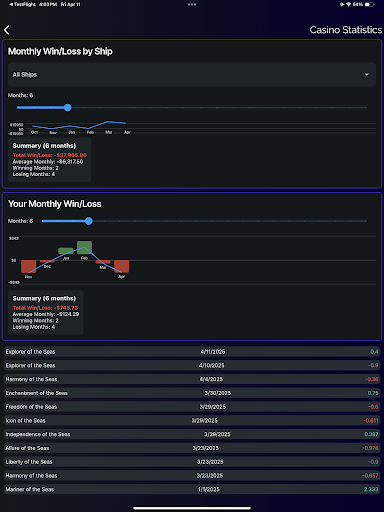Click Total Win/Loss -$745.73 text
Image resolution: width=384 pixels, height=512 pixels.
point(45,308)
